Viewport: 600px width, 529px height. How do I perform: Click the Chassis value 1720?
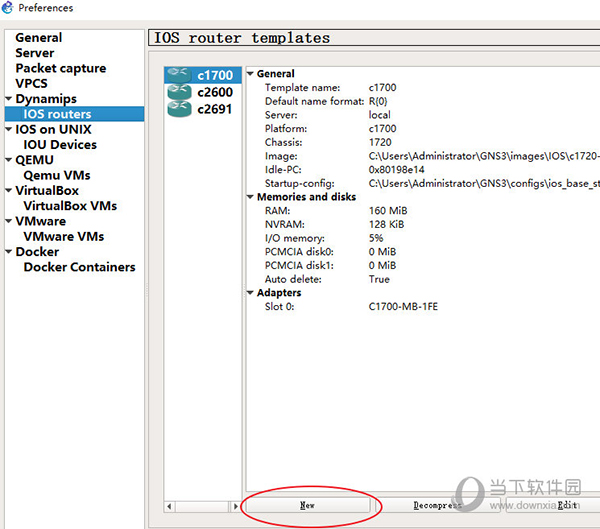[x=380, y=142]
